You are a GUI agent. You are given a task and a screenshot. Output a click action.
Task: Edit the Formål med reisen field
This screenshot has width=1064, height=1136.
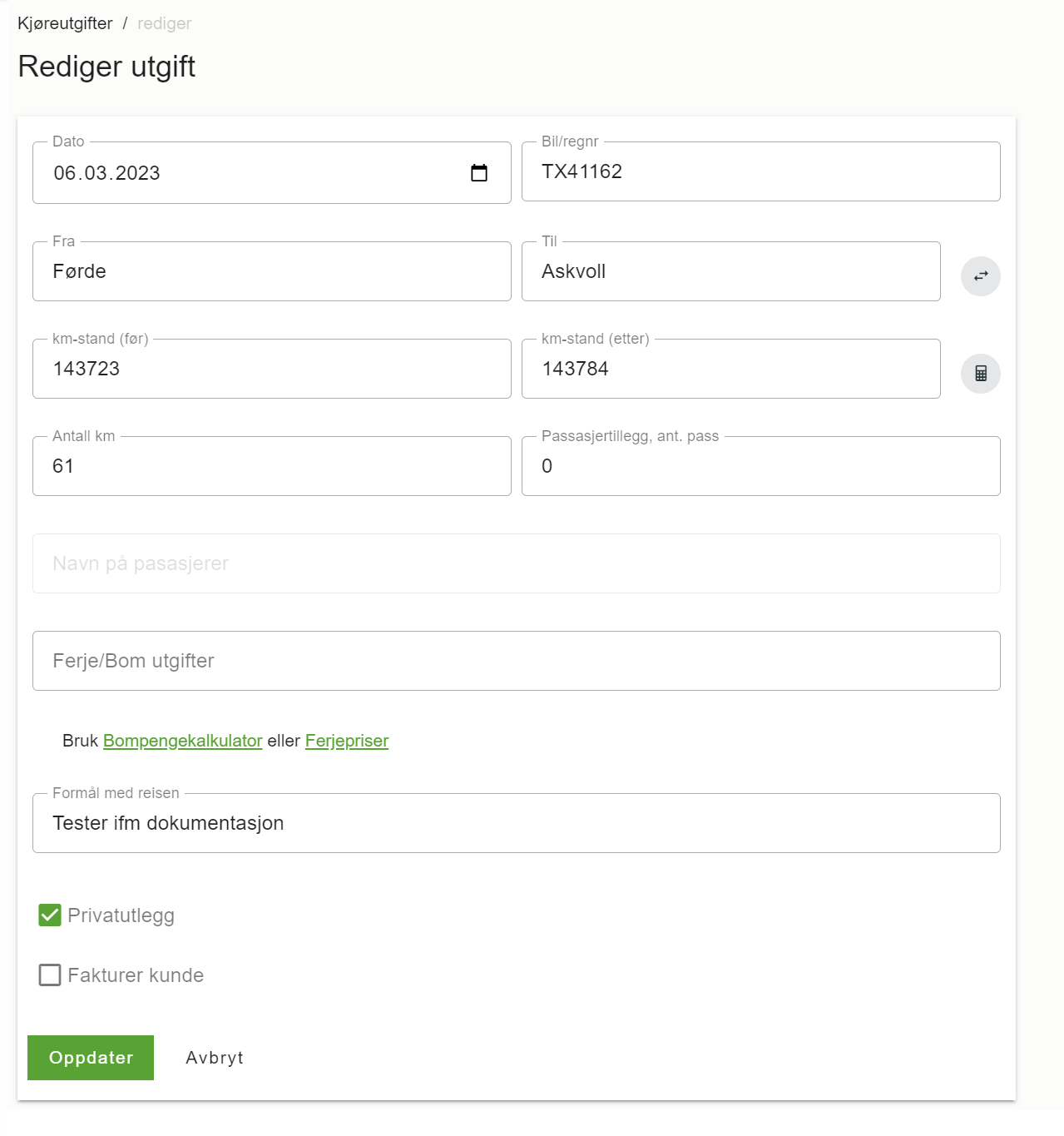click(x=517, y=823)
